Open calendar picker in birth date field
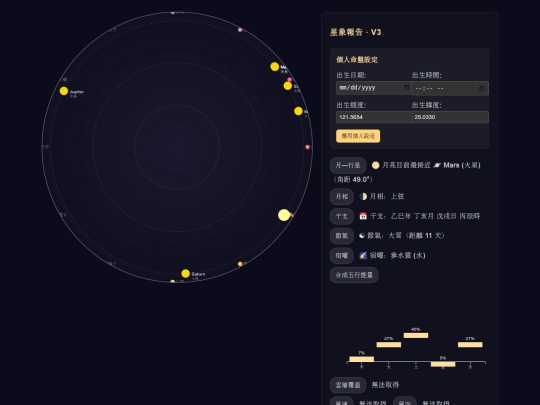The image size is (540, 405). tap(407, 87)
